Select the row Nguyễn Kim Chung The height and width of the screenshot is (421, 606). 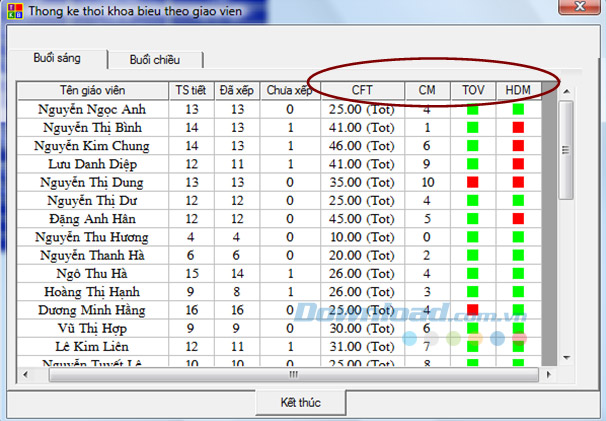click(279, 146)
